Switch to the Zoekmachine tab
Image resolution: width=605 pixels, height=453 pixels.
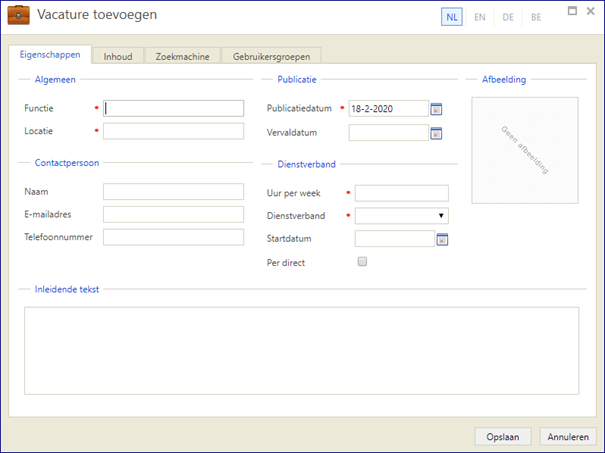pyautogui.click(x=183, y=56)
